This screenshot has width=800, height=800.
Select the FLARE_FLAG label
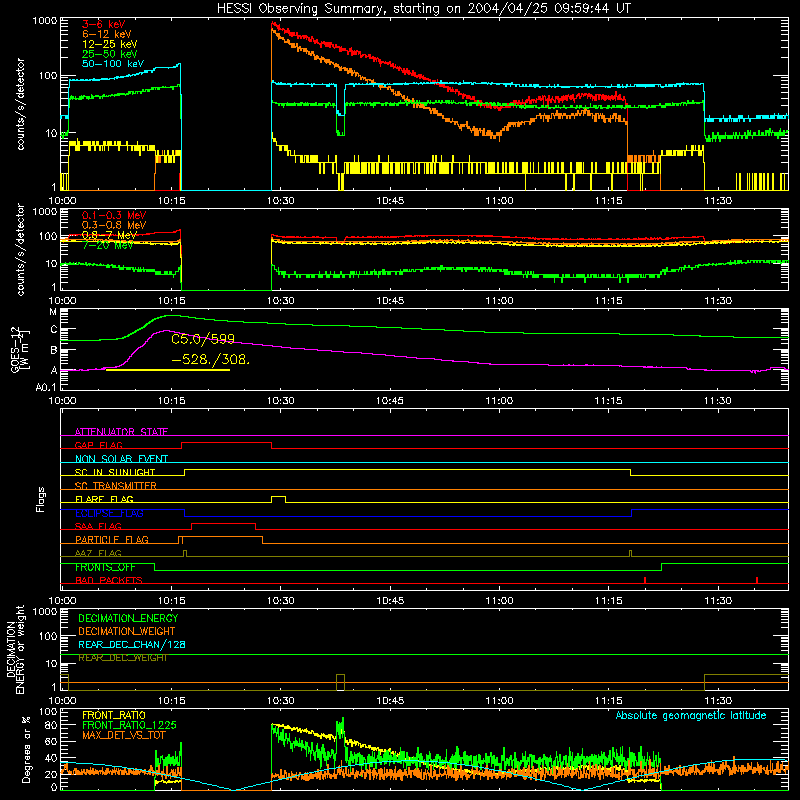(104, 499)
